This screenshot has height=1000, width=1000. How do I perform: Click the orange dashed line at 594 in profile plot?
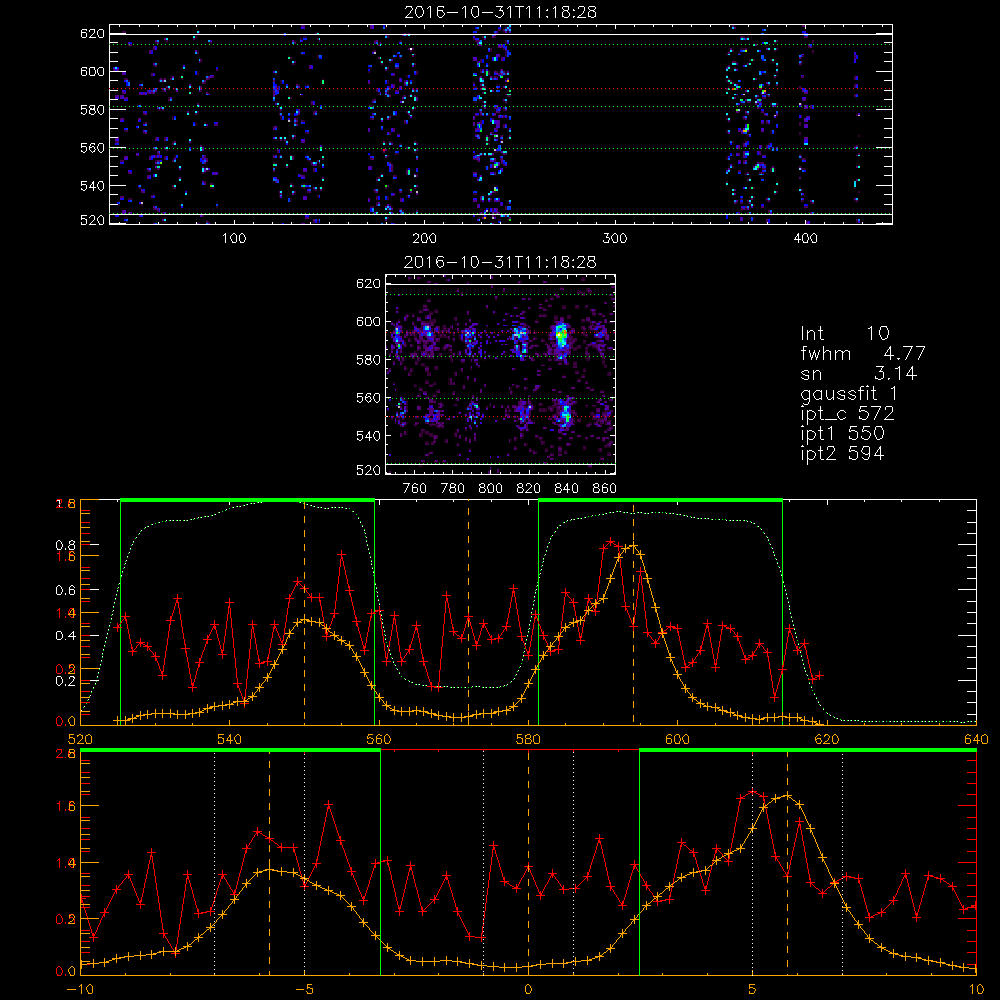[x=633, y=612]
